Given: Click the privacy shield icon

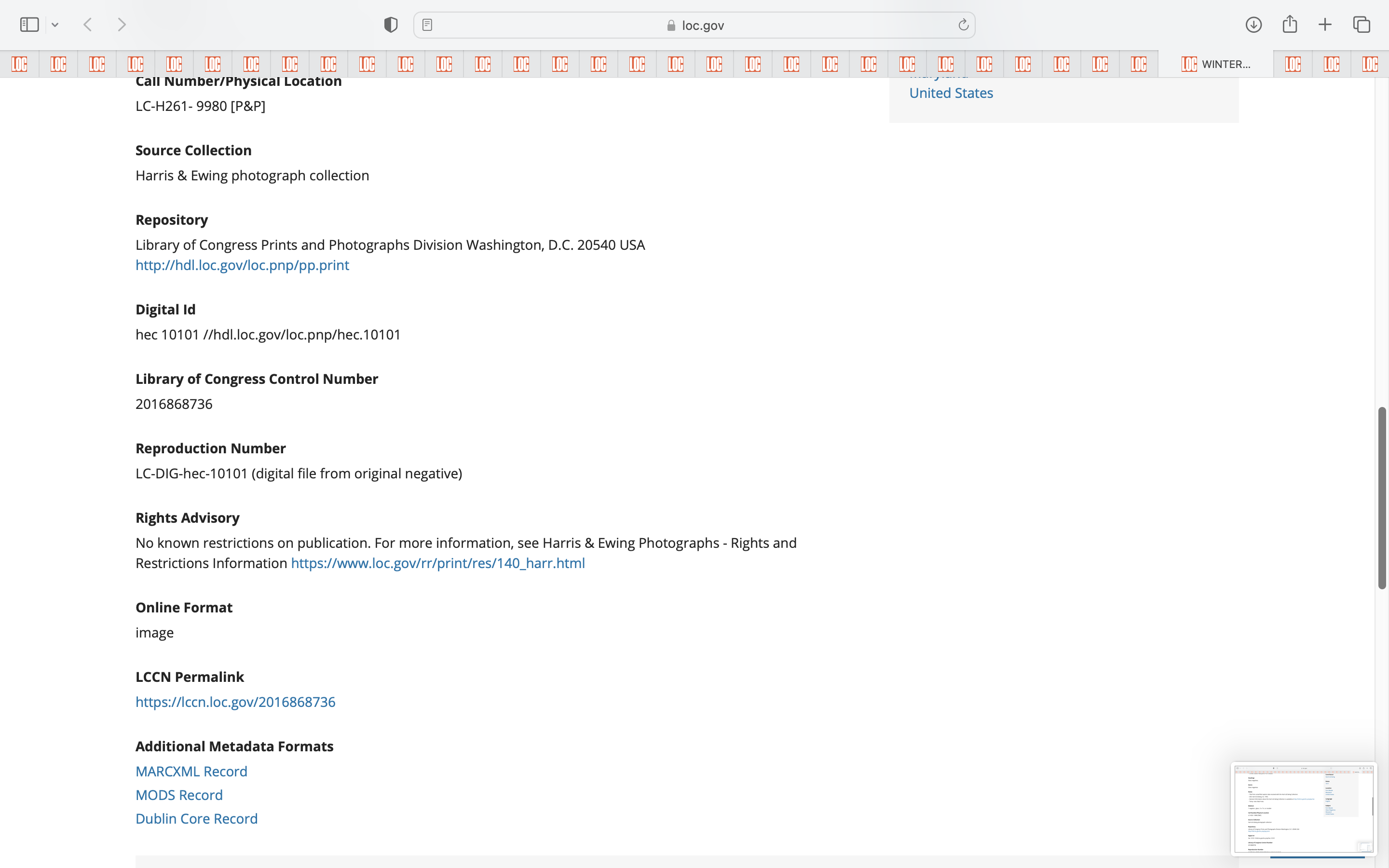Looking at the screenshot, I should [x=391, y=25].
